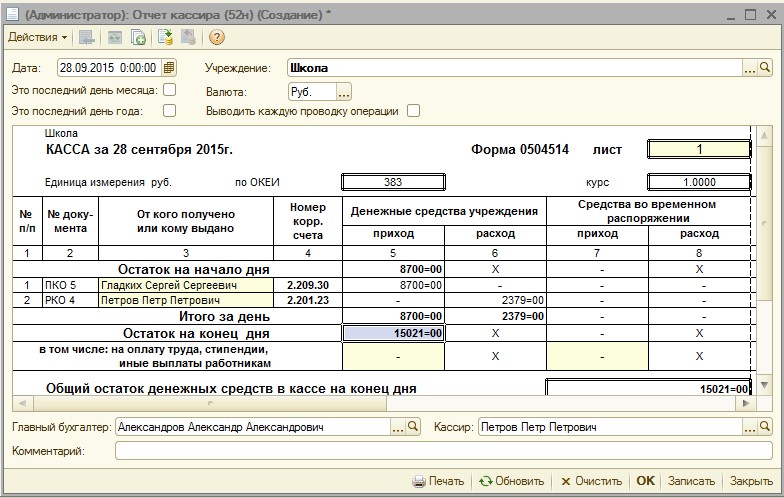Image resolution: width=784 pixels, height=498 pixels.
Task: Click the posting results icon with coins
Action: tap(166, 37)
